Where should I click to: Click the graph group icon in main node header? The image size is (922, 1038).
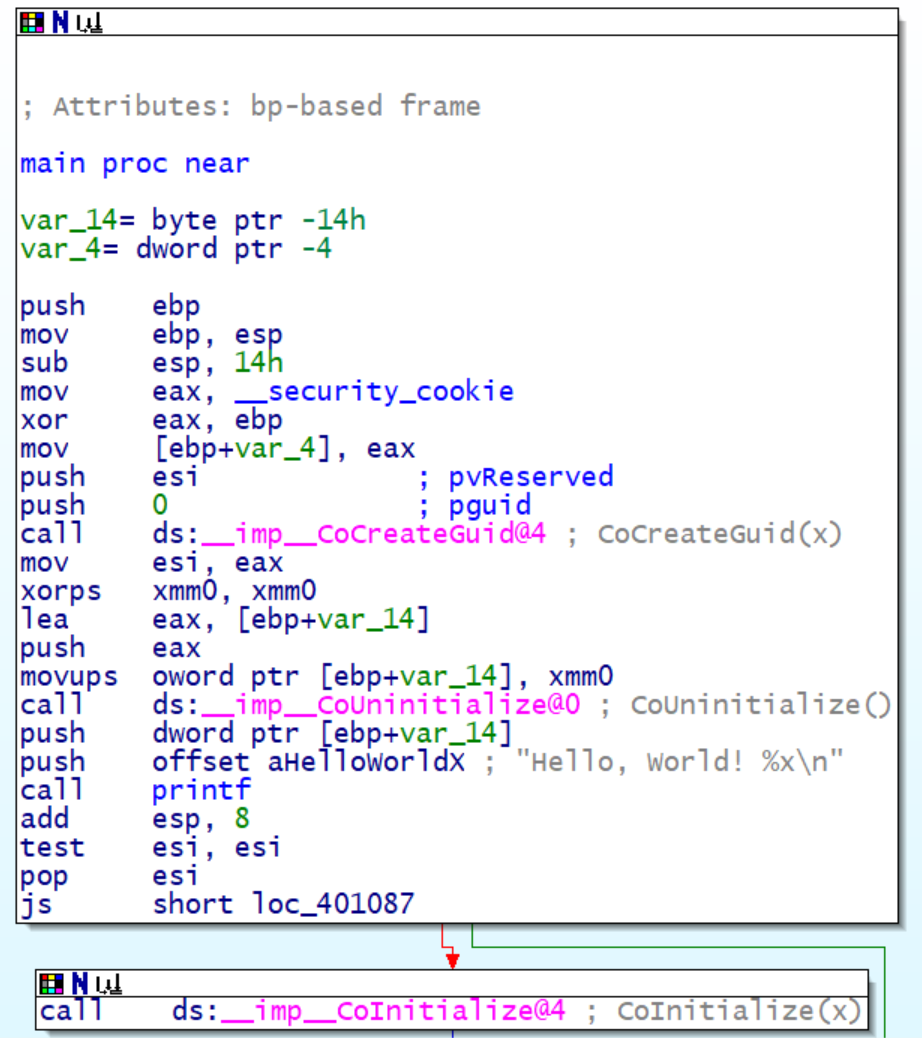tap(89, 24)
